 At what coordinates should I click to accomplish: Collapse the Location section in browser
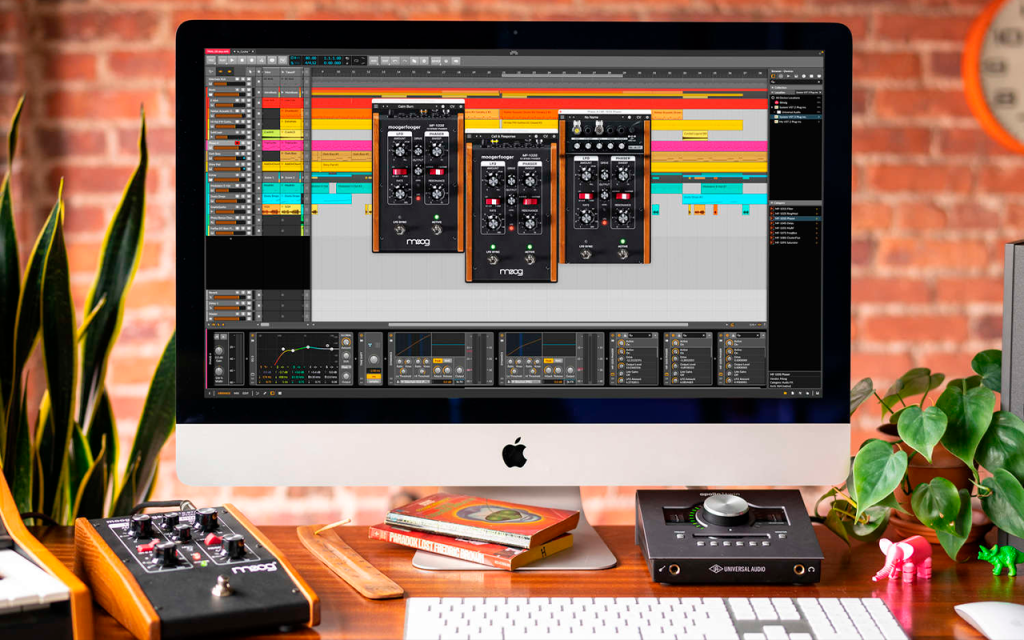tap(772, 92)
